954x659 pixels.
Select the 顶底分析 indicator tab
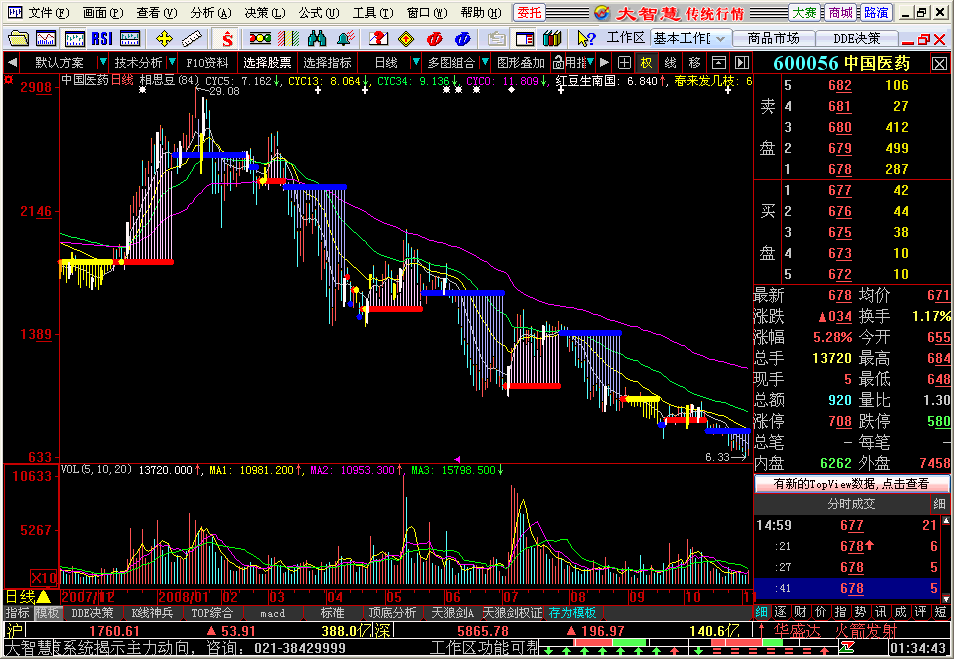392,613
